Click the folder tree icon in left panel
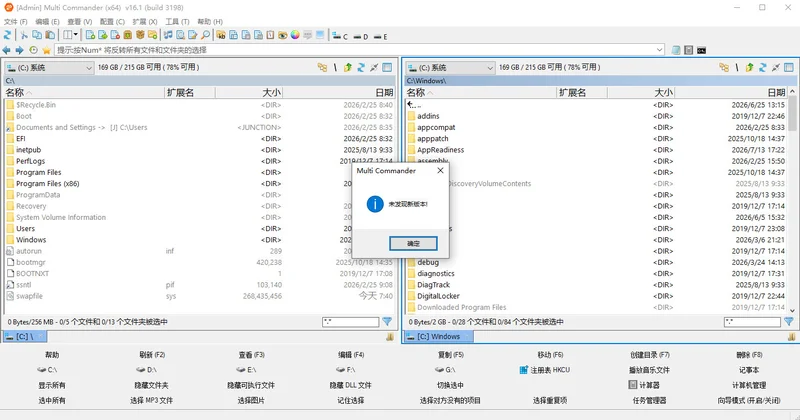Screen dimensions: 800x420 322,67
